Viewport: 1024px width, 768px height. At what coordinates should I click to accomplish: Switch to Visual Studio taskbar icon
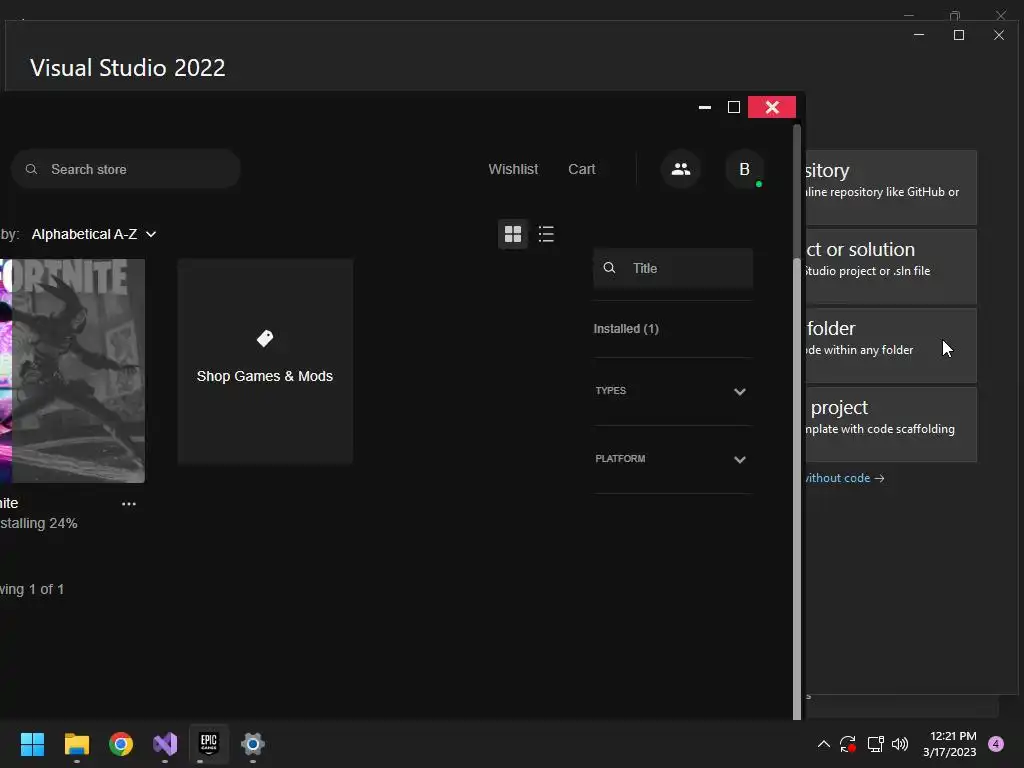click(165, 744)
